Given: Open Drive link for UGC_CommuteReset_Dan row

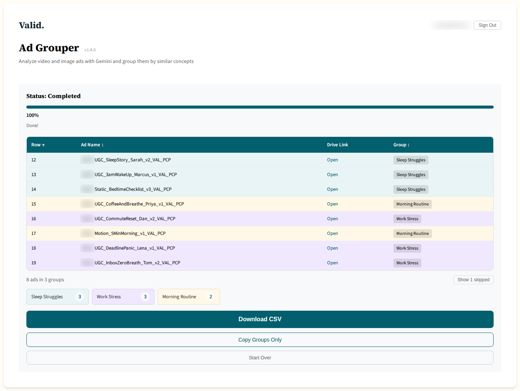Looking at the screenshot, I should (332, 219).
